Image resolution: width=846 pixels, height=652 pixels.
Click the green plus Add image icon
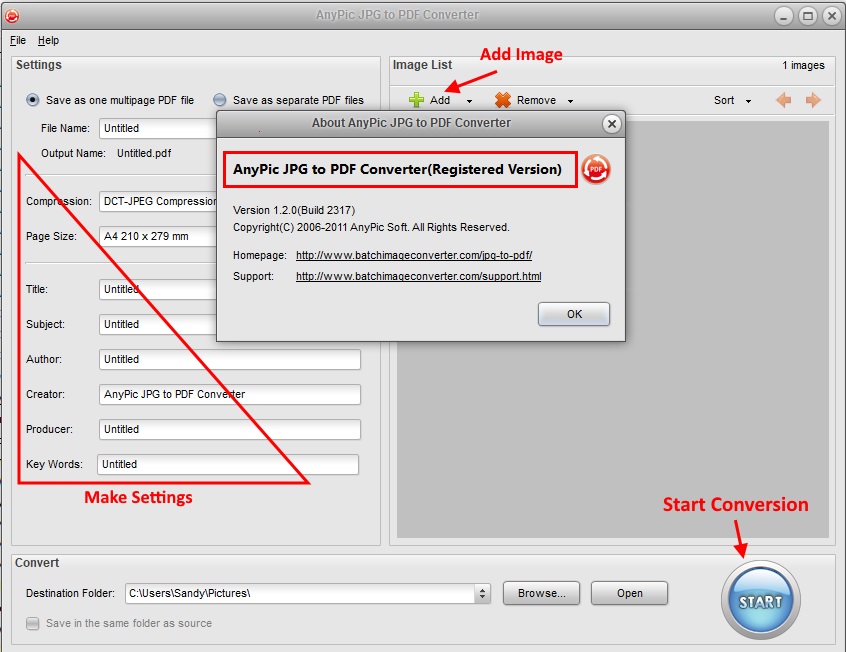click(417, 100)
